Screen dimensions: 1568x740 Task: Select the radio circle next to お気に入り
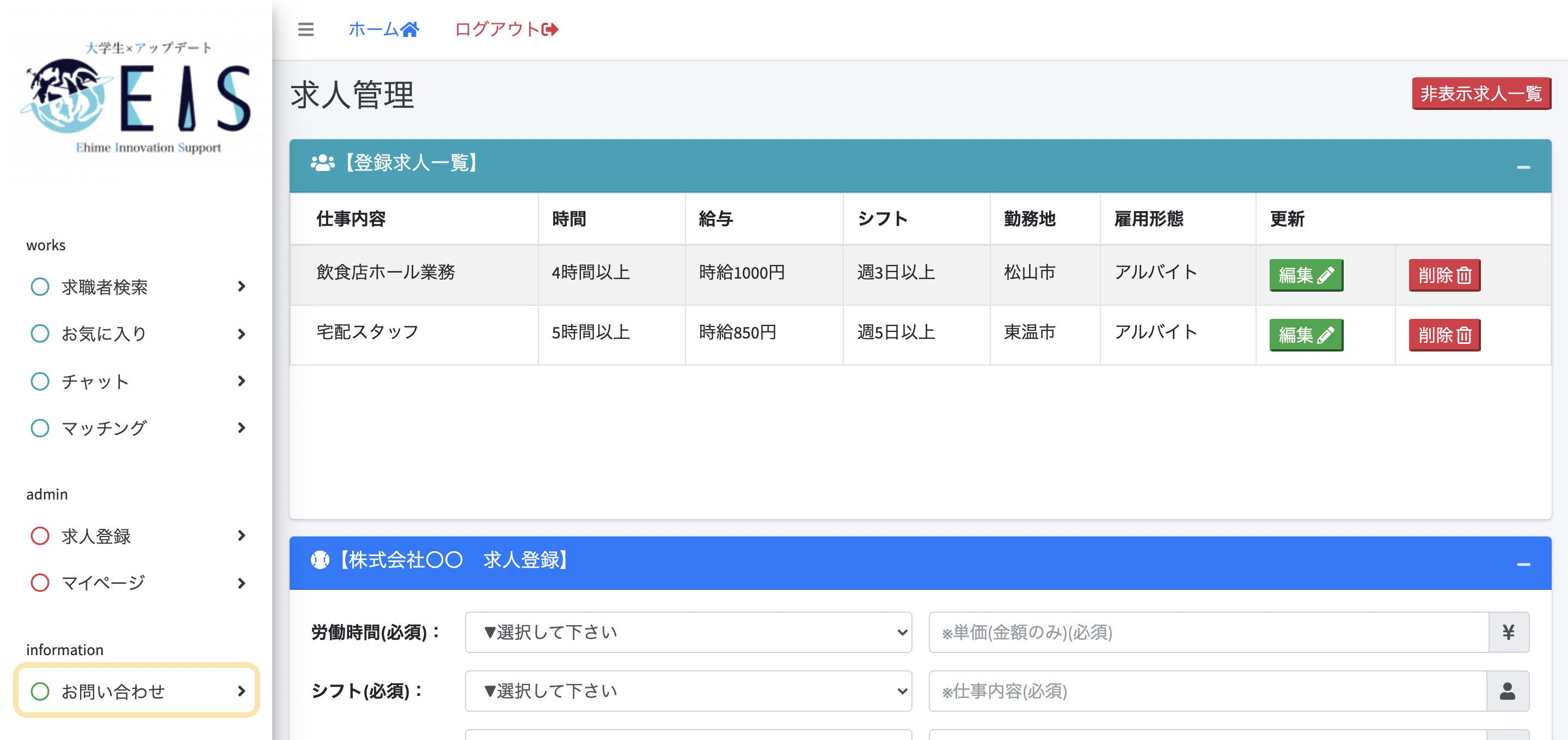point(40,334)
